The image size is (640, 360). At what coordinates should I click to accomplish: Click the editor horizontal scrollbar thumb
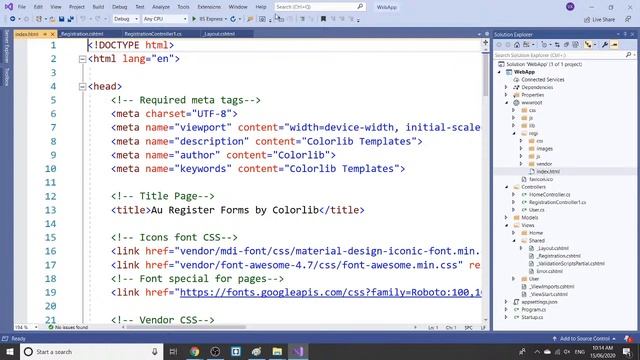[186, 327]
